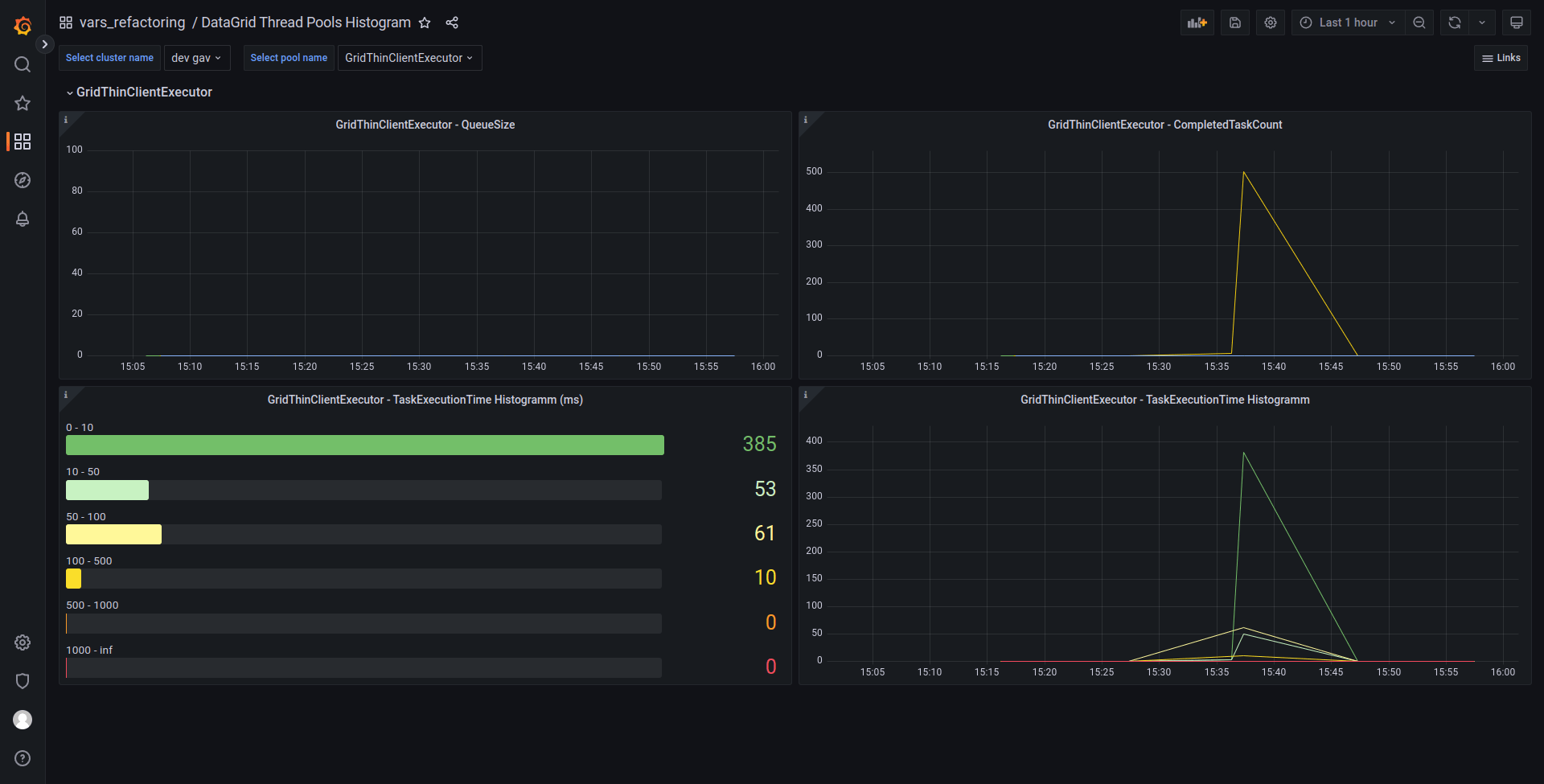Viewport: 1544px width, 784px height.
Task: Zoom out the time range
Action: [x=1419, y=23]
